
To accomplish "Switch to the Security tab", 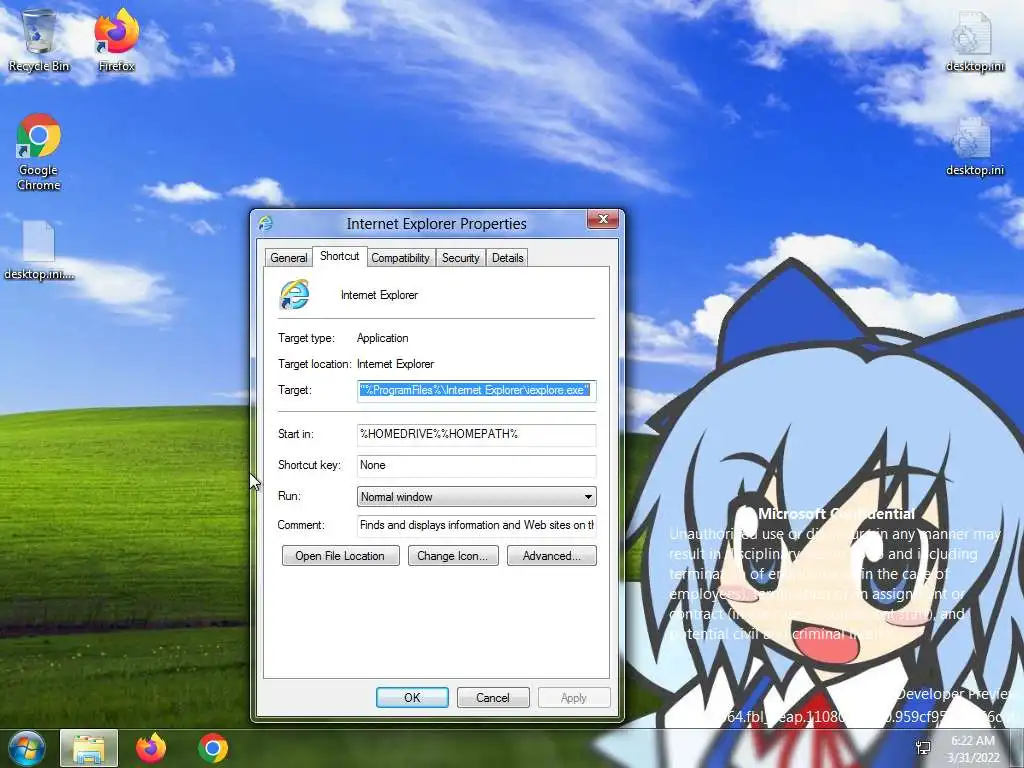I will 460,258.
